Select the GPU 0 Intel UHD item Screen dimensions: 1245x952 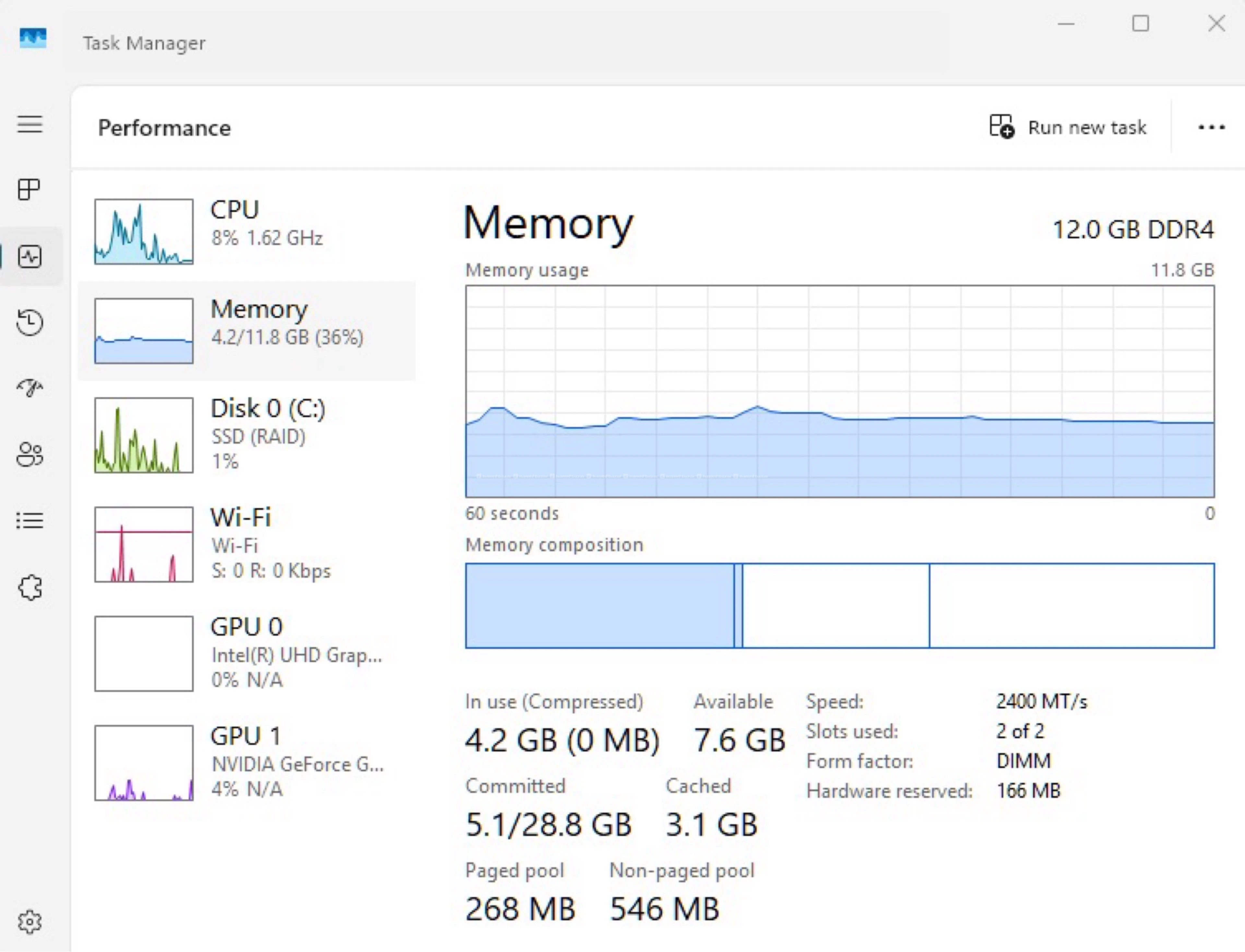(x=246, y=653)
